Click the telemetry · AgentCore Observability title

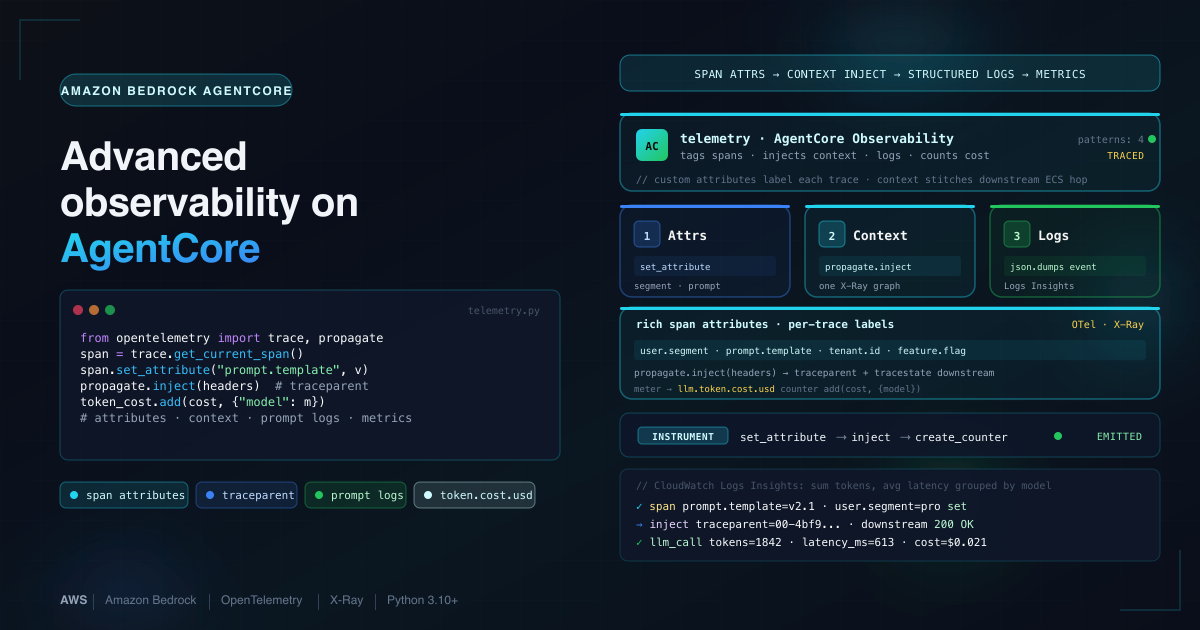(x=817, y=139)
